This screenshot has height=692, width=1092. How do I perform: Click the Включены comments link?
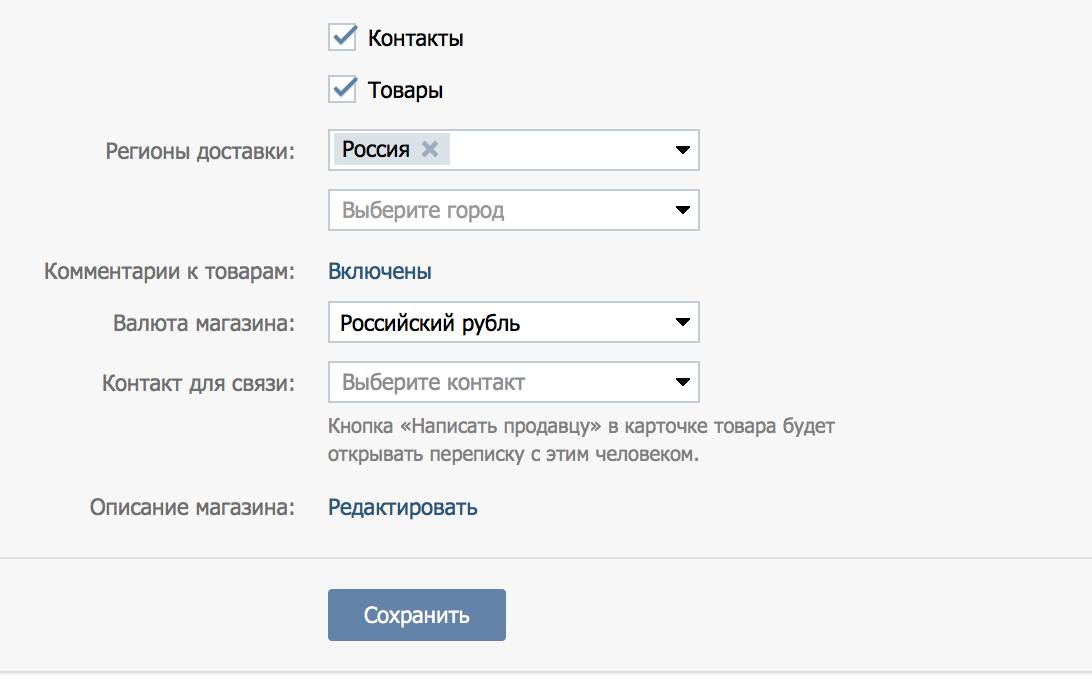pyautogui.click(x=380, y=271)
